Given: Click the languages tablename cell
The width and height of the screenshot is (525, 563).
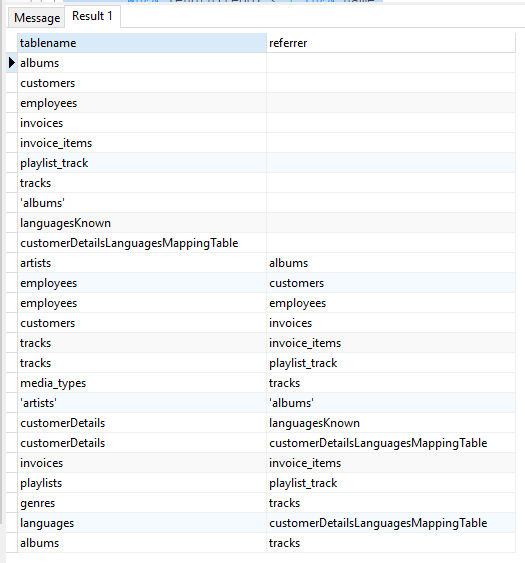Looking at the screenshot, I should (142, 523).
